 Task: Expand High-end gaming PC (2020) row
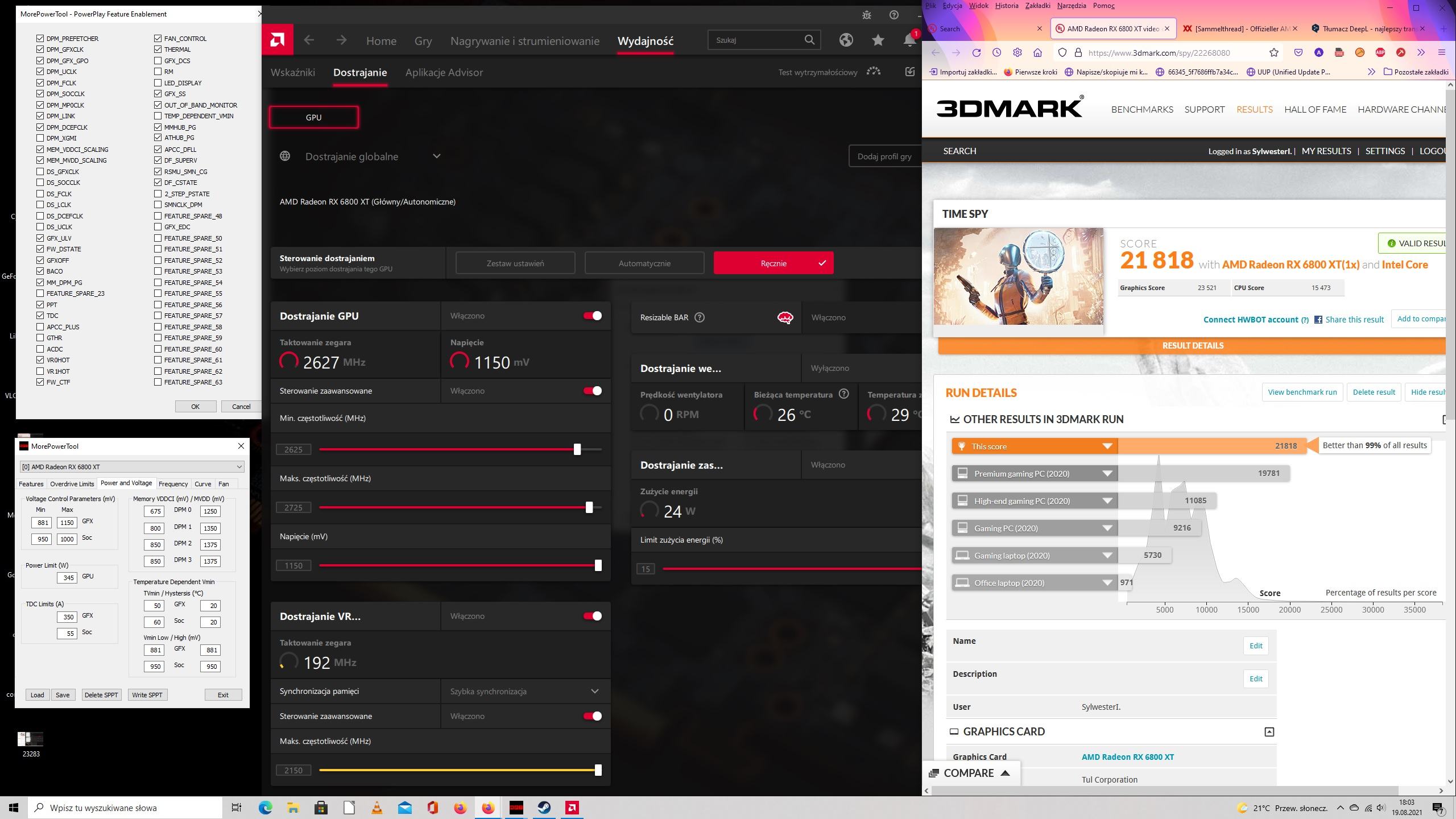[1107, 501]
